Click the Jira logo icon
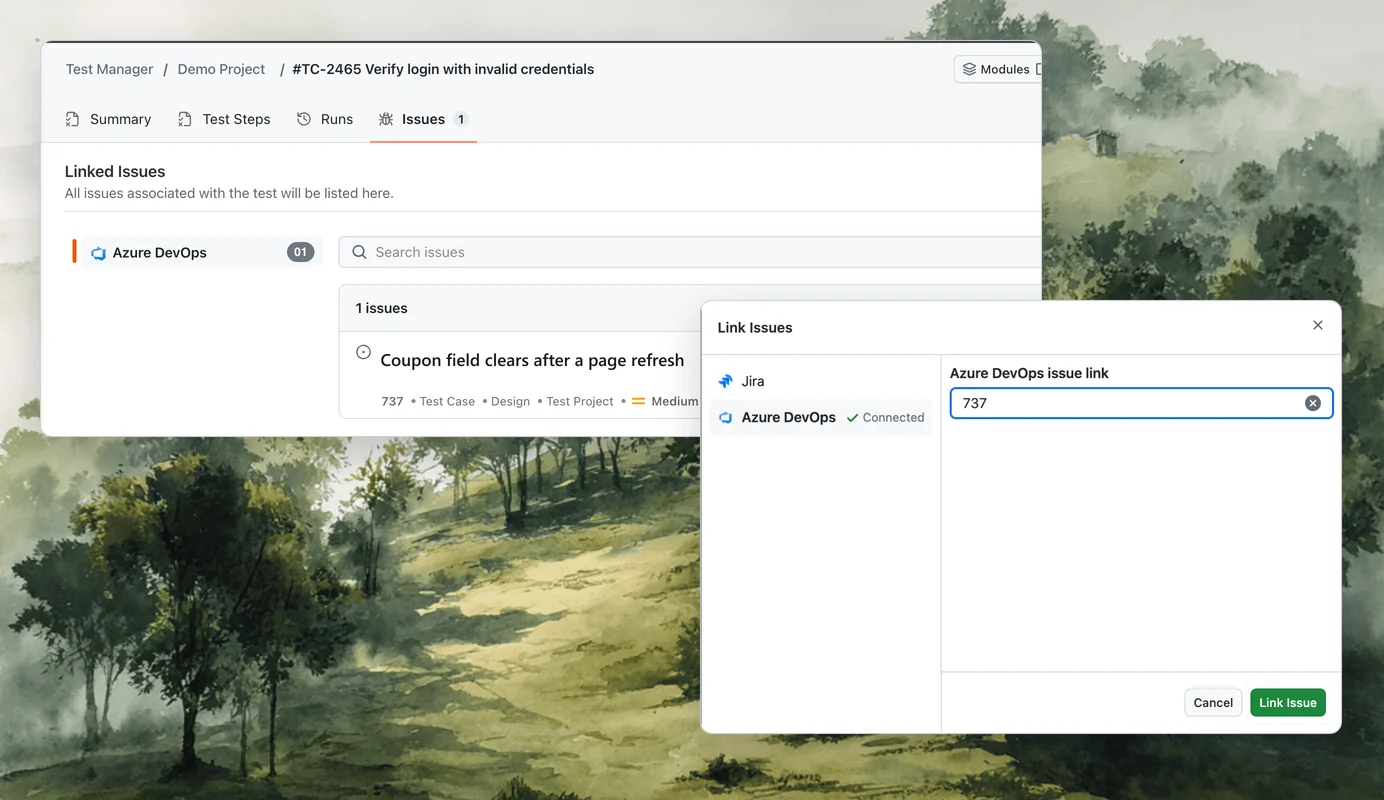This screenshot has width=1384, height=800. point(726,381)
